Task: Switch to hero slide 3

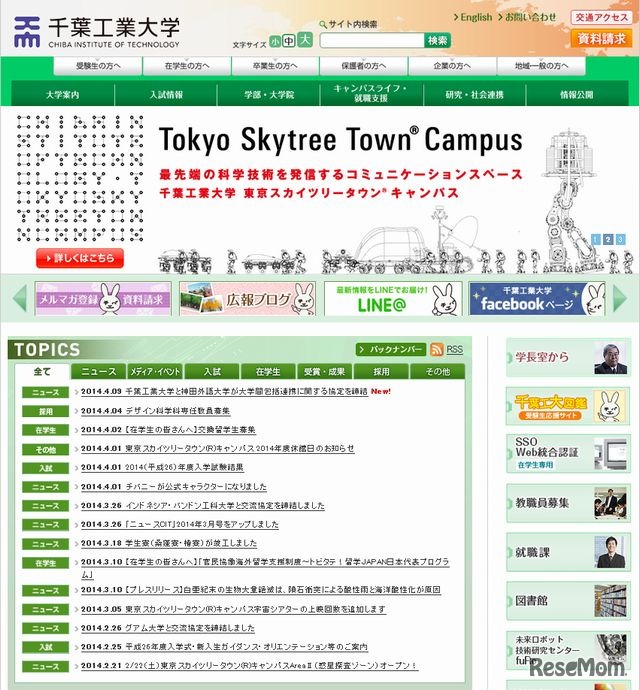Action: [620, 239]
